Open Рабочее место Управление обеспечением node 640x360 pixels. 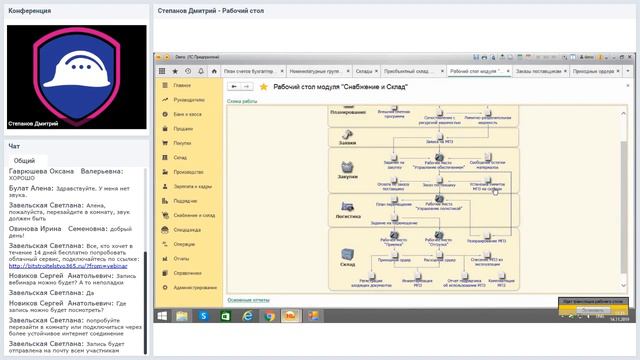pyautogui.click(x=439, y=162)
